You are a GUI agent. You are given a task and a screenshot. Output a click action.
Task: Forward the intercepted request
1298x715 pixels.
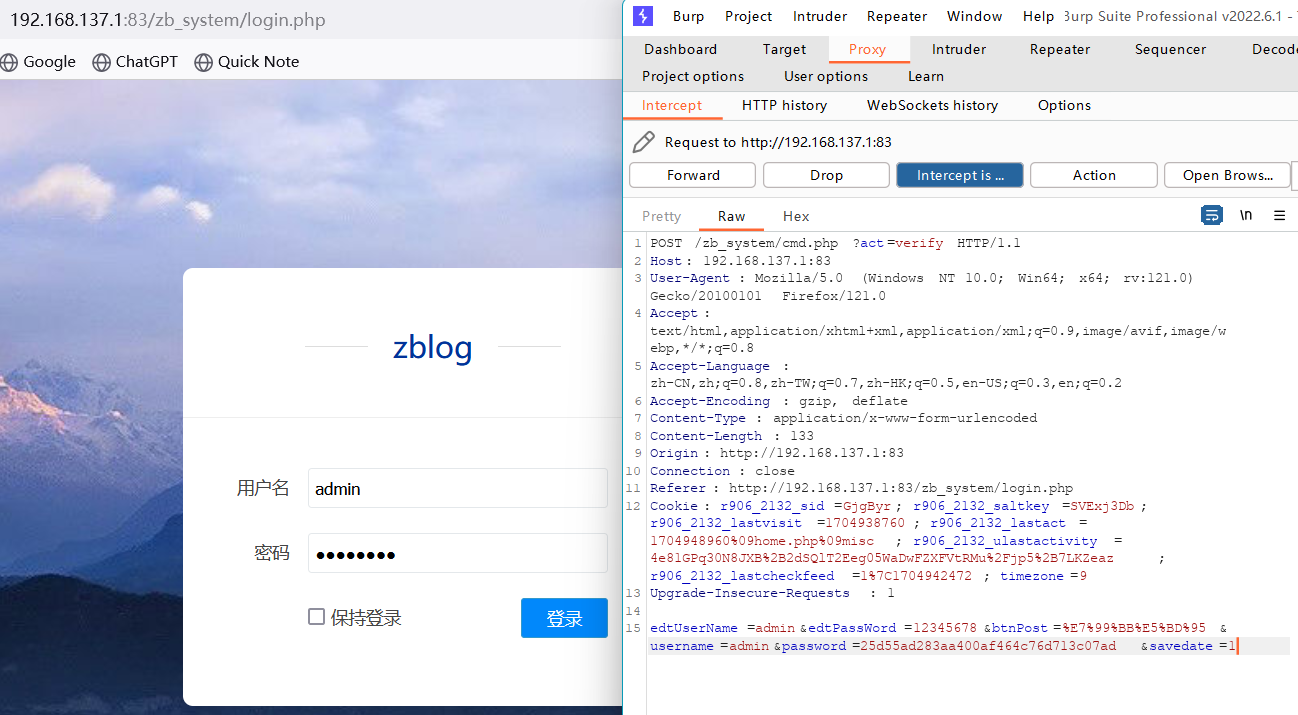693,175
